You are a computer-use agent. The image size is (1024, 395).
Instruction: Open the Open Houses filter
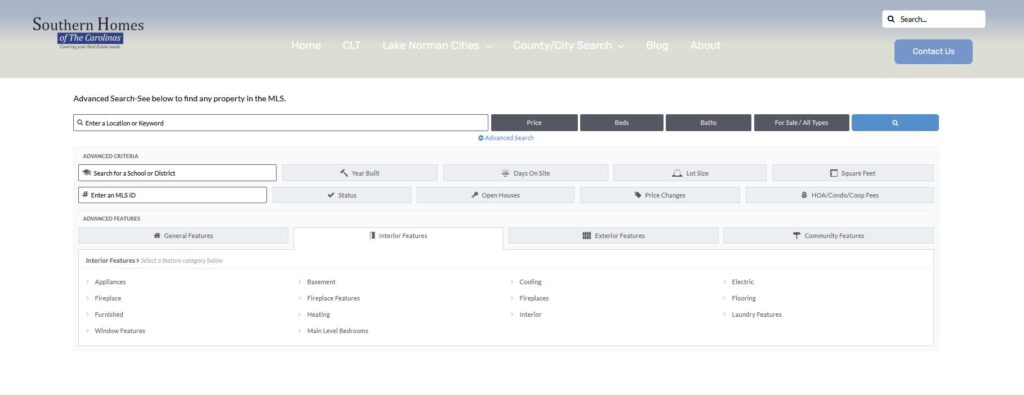pos(495,195)
